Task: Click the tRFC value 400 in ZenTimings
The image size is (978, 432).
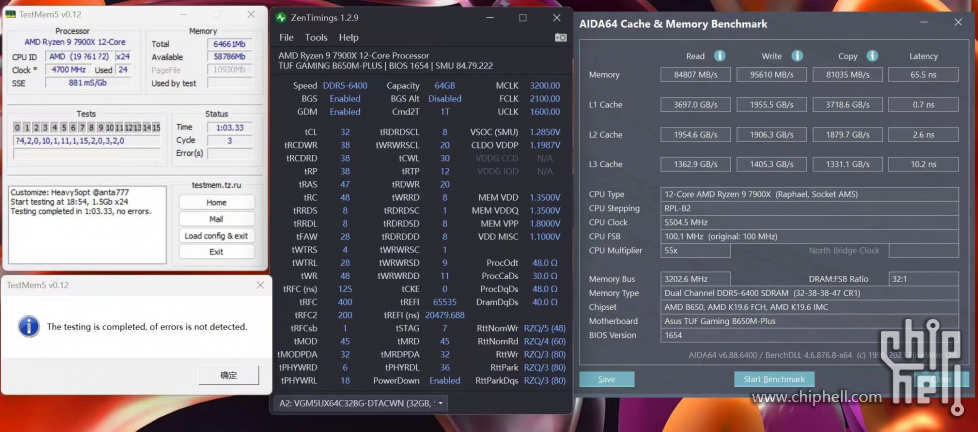Action: point(345,302)
